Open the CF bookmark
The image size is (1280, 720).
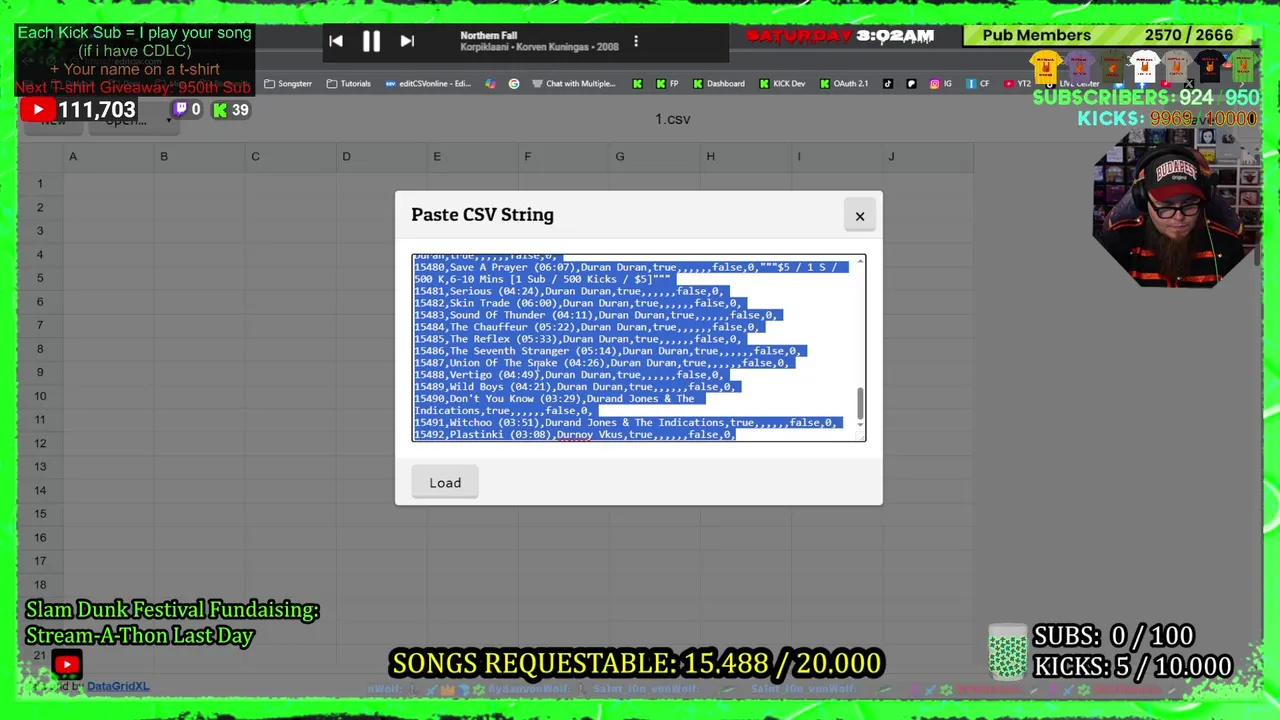tap(977, 84)
